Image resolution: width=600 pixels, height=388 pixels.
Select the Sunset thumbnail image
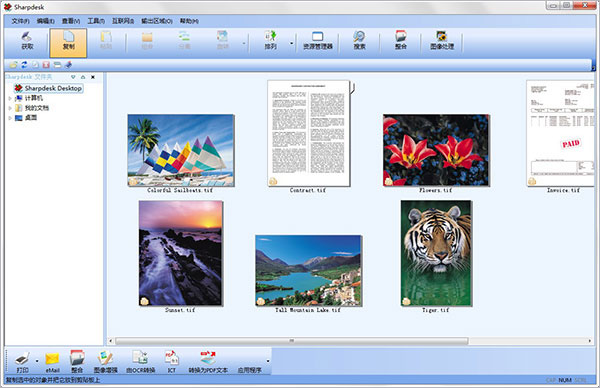[x=181, y=253]
